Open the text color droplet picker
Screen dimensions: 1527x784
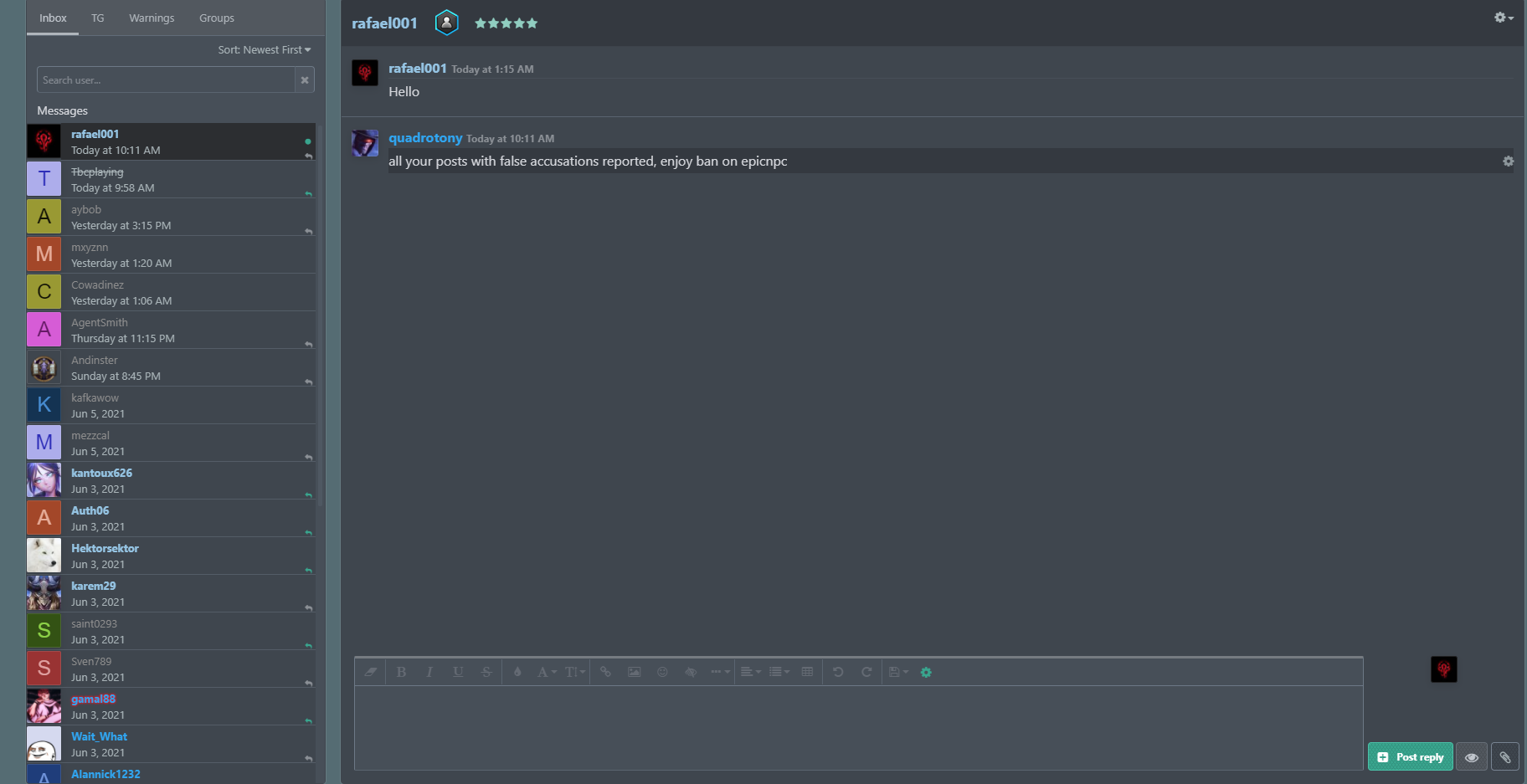517,672
